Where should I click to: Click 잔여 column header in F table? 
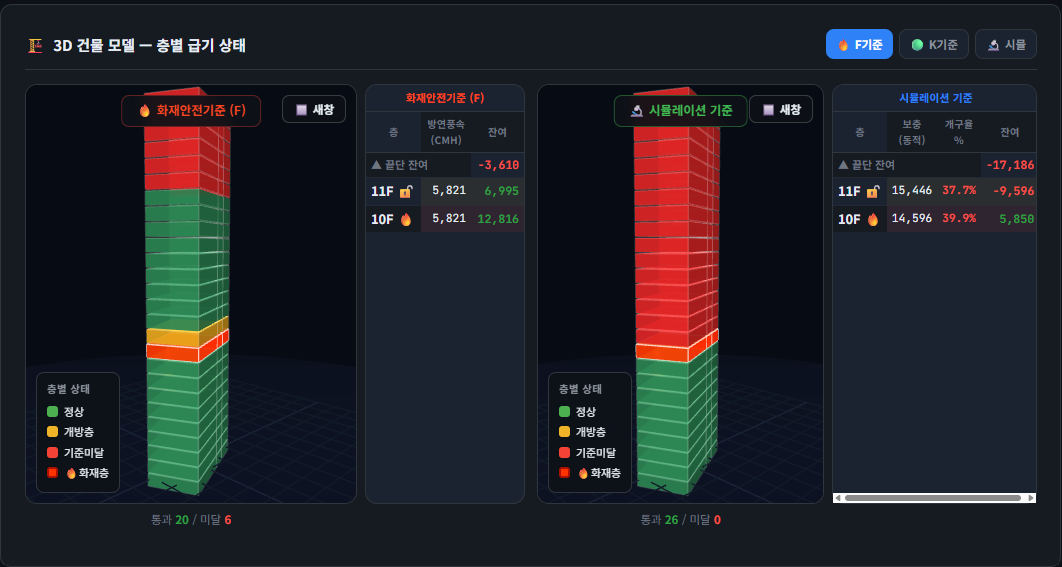click(x=497, y=131)
